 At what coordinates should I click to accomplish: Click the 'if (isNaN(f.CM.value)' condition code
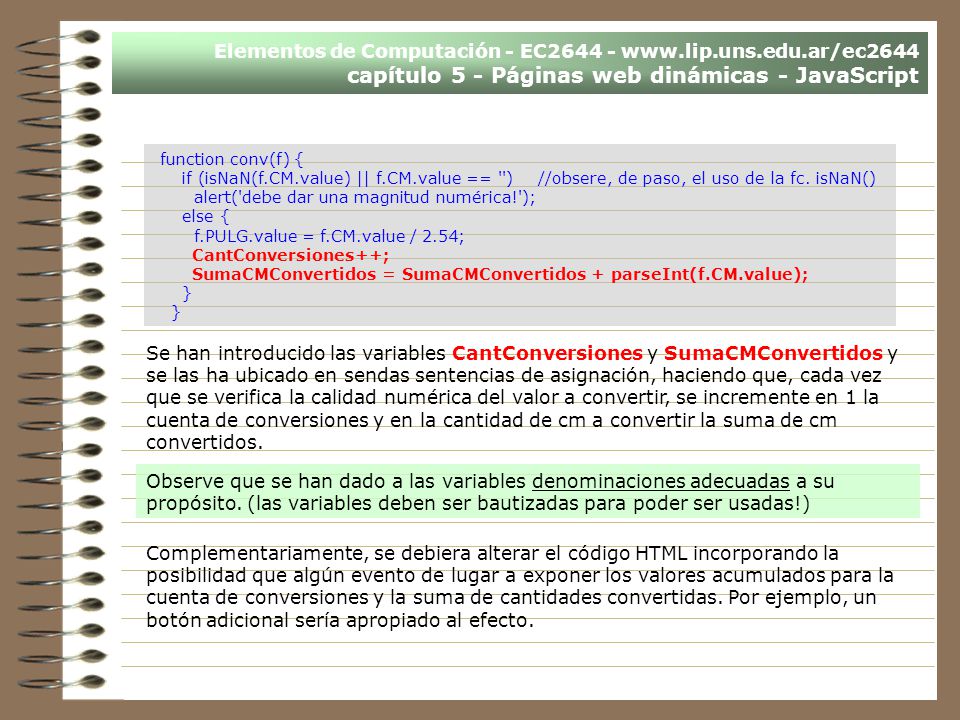pos(266,178)
